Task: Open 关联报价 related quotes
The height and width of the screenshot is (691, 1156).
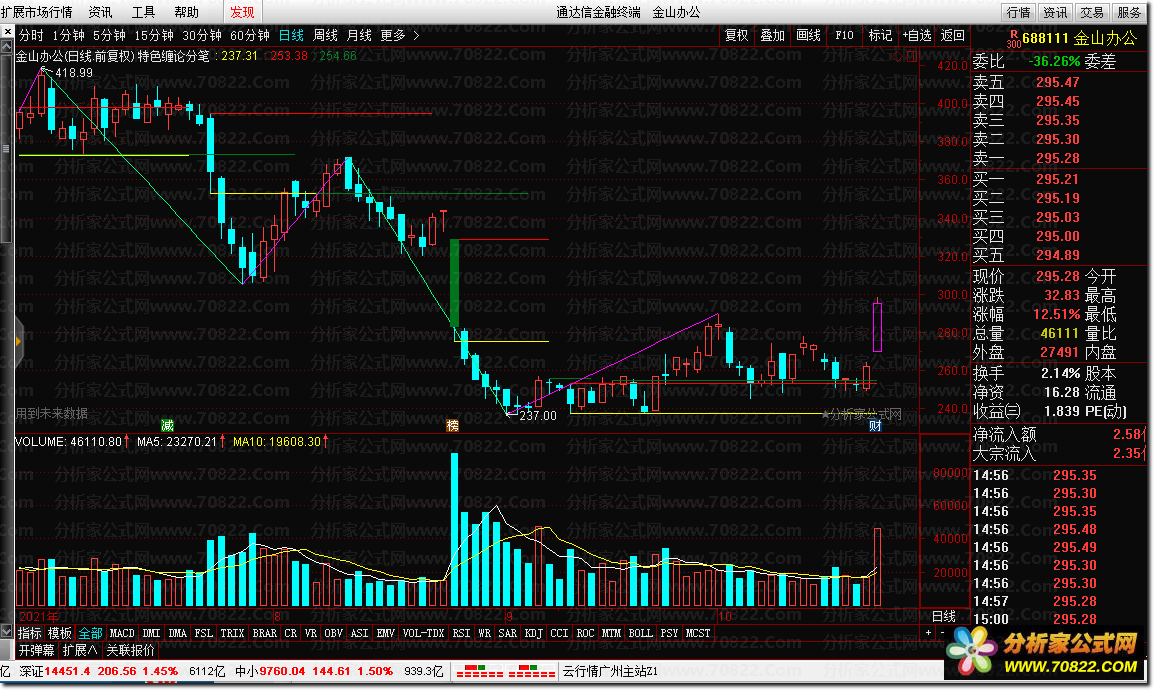Action: [x=130, y=650]
